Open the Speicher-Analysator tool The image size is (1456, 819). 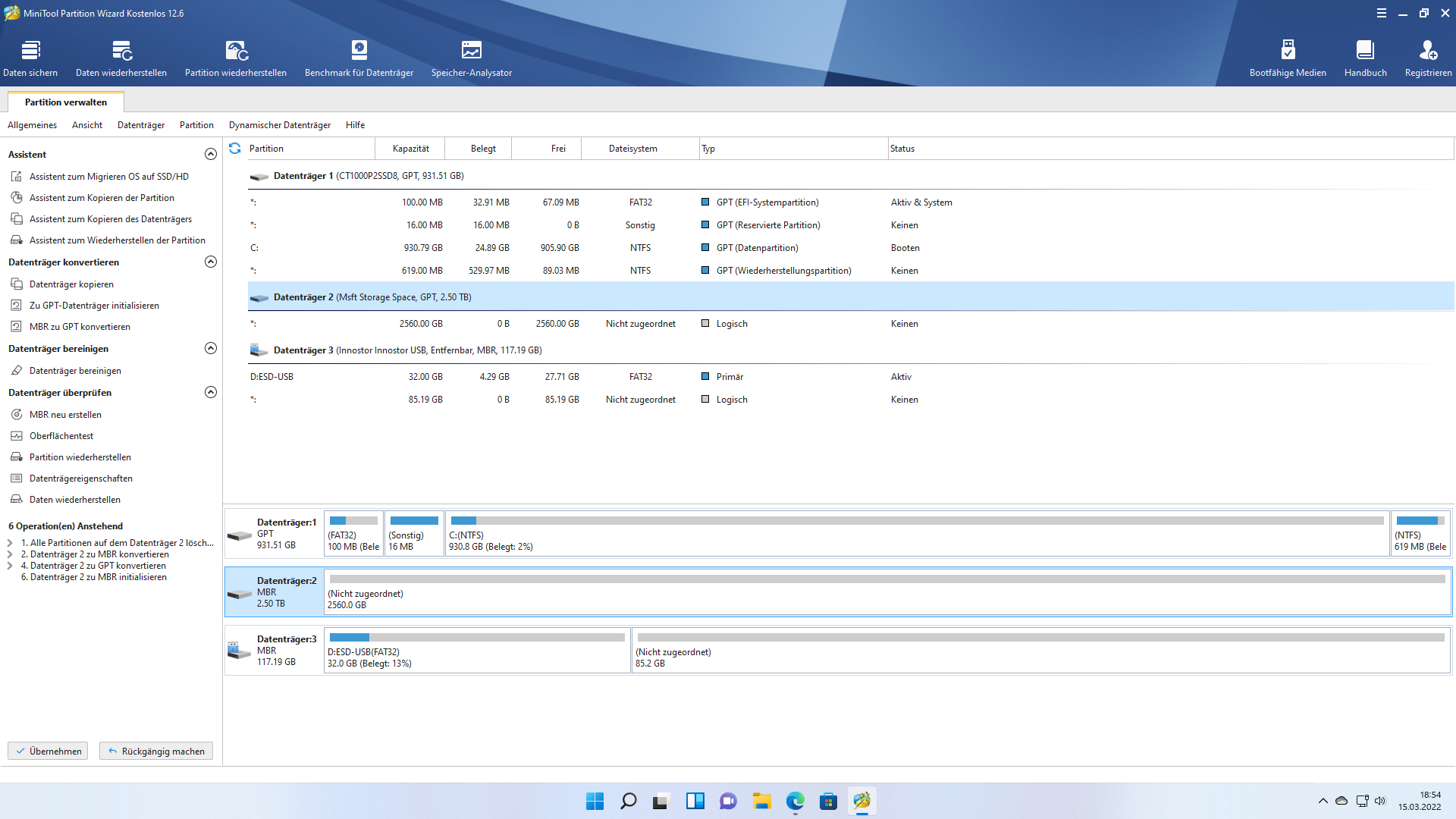click(472, 58)
